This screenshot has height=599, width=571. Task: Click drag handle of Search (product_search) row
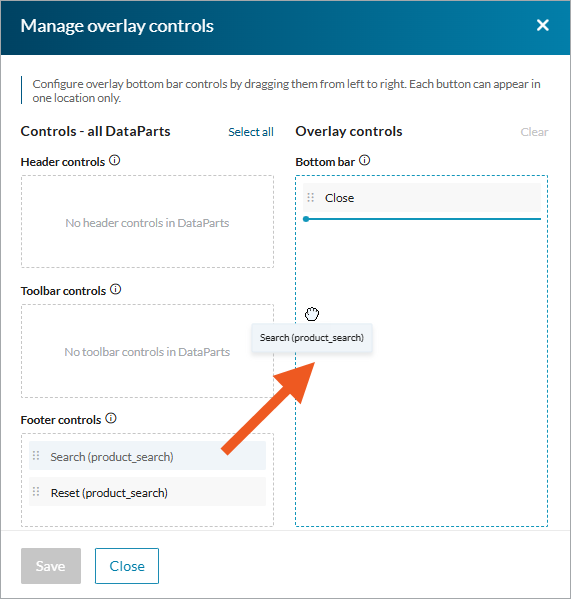pyautogui.click(x=36, y=456)
